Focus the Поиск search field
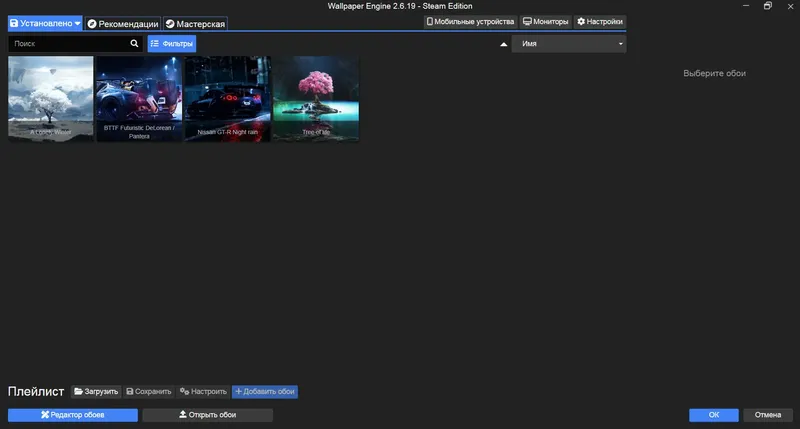The image size is (800, 429). click(x=69, y=43)
